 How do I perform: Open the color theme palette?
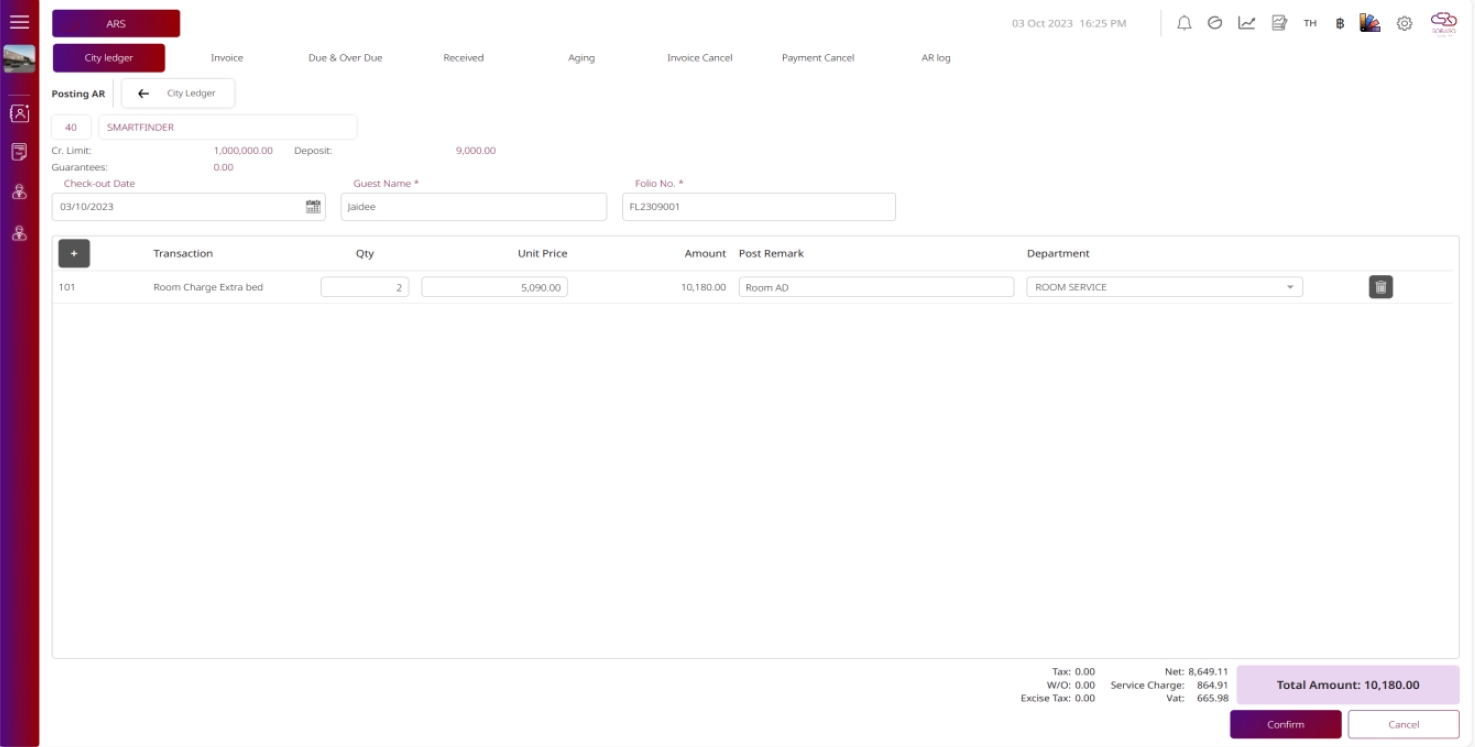tap(1370, 23)
